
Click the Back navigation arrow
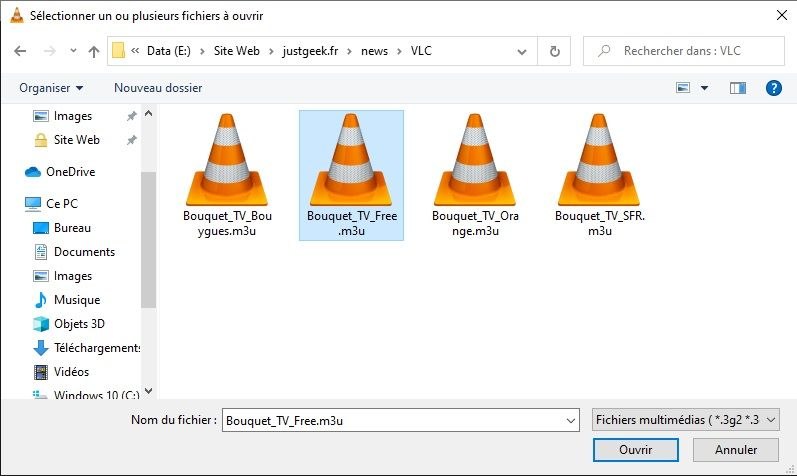pyautogui.click(x=20, y=51)
